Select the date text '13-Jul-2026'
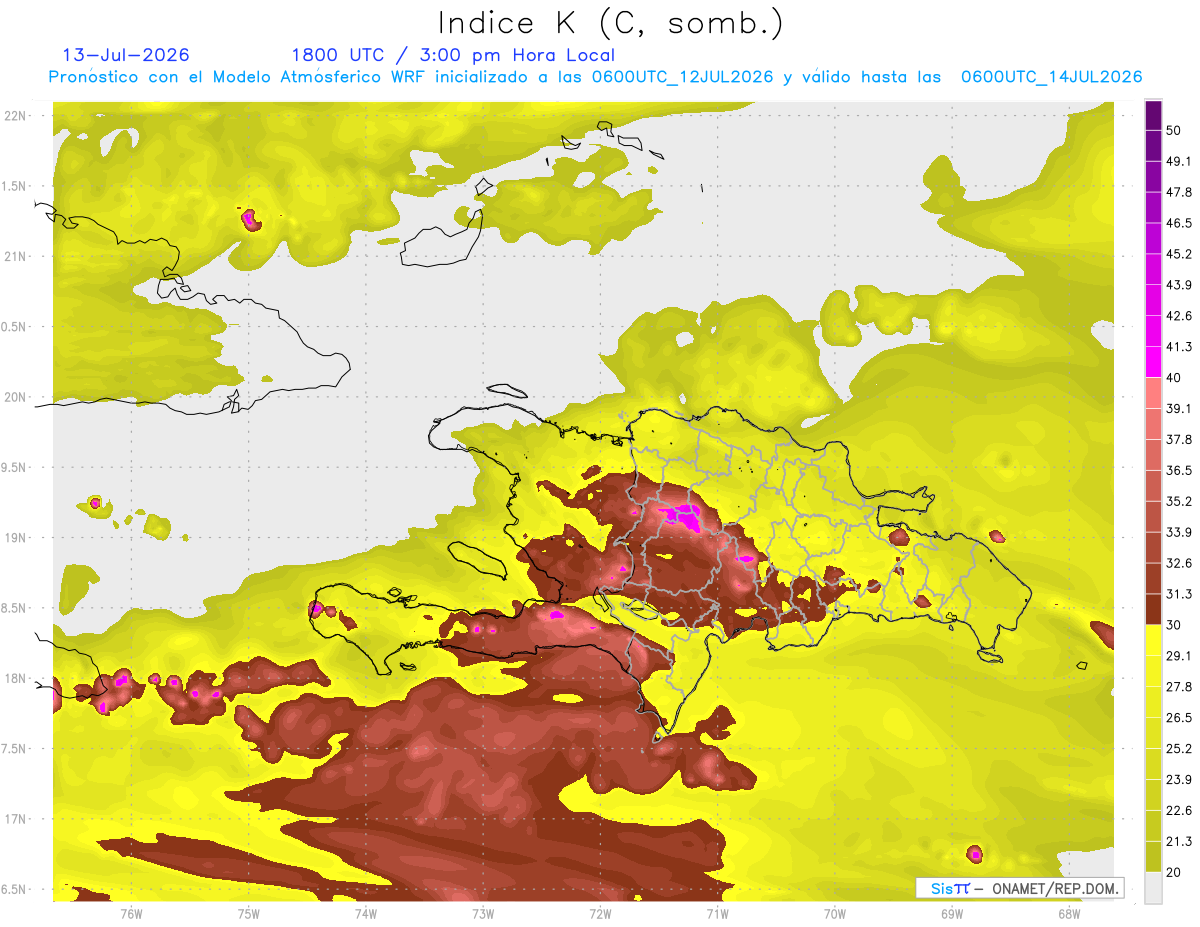Screen dimensions: 1200x927 (x=126, y=55)
